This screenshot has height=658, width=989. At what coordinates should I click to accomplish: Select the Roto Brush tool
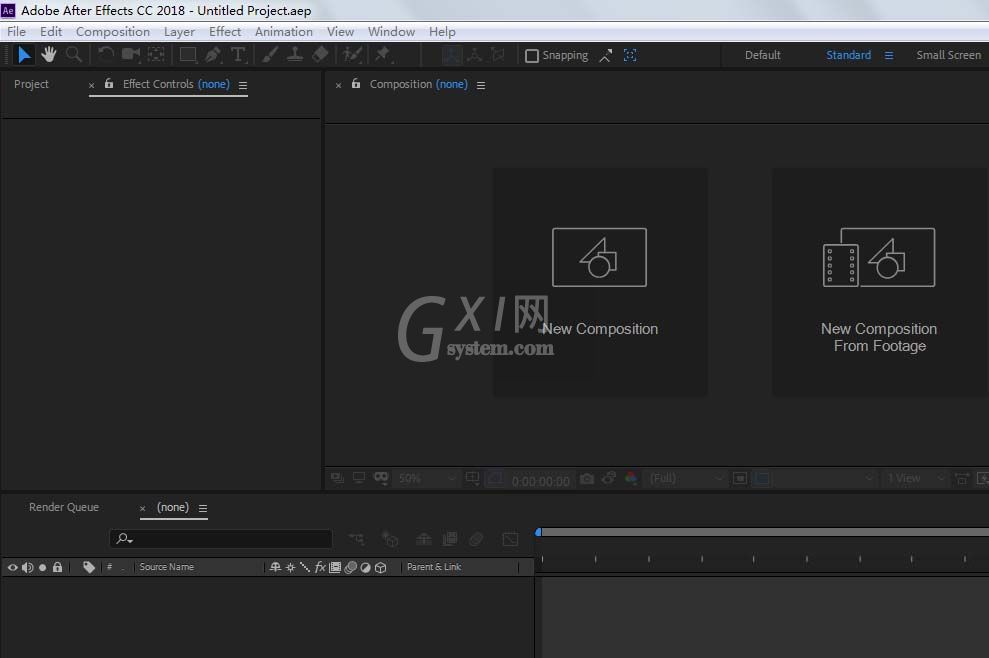[x=353, y=55]
